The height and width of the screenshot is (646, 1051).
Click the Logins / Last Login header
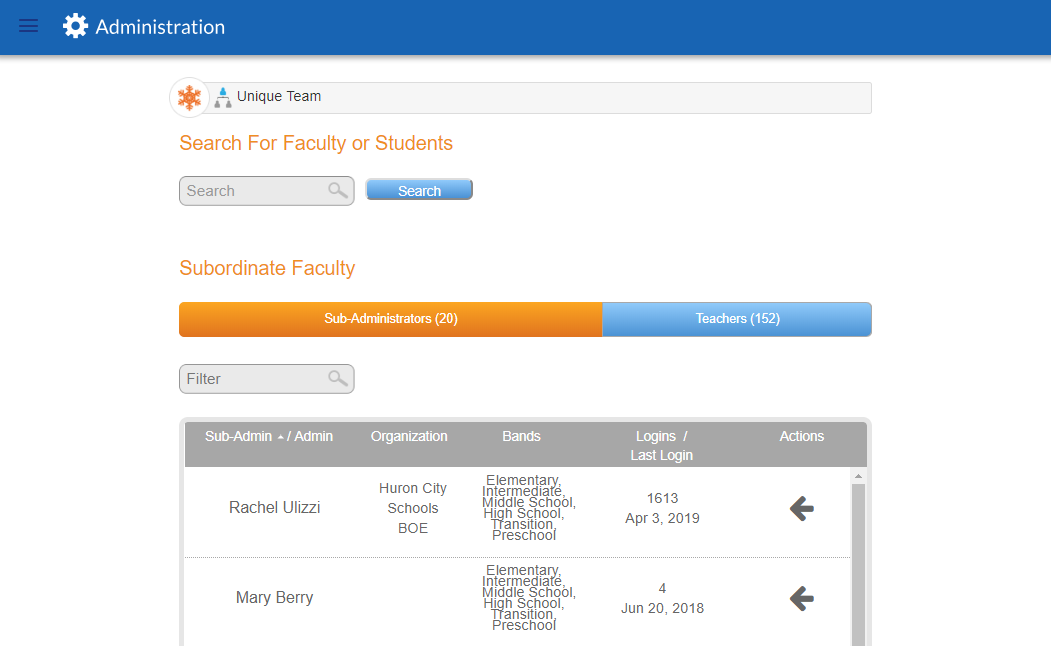pos(662,446)
